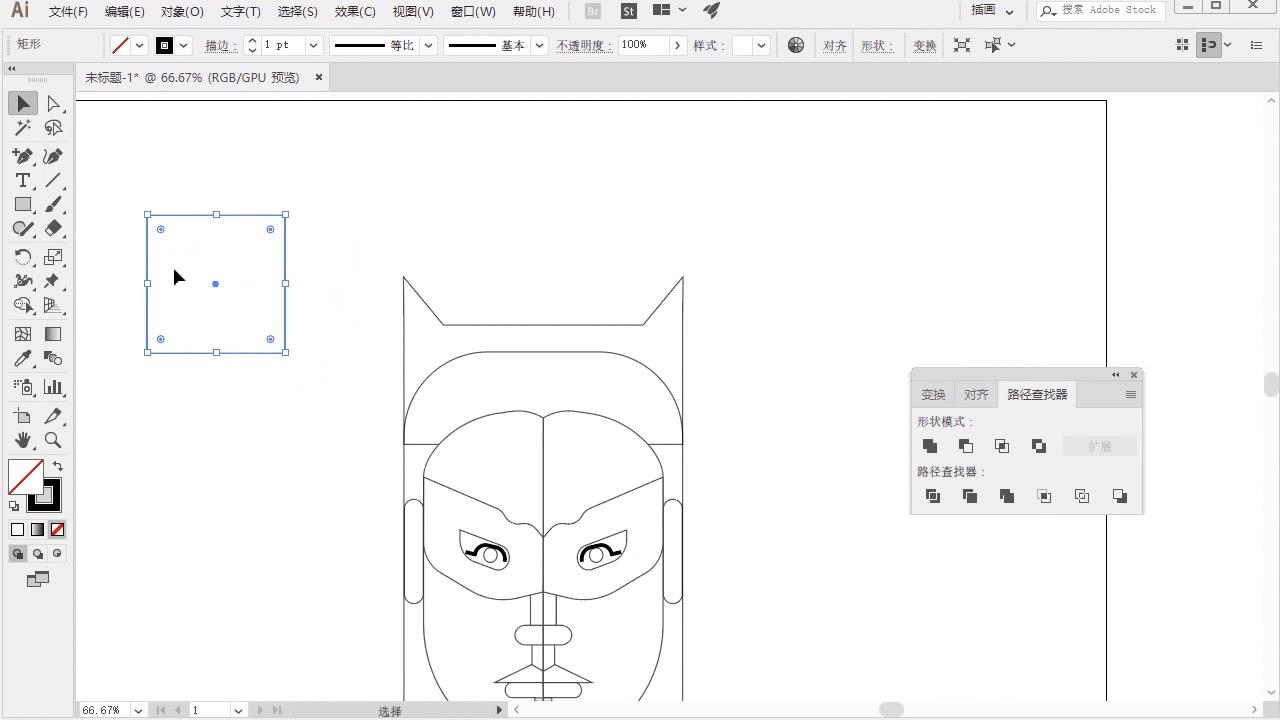Viewport: 1280px width, 720px height.
Task: Set paint mode to Gradient
Action: (x=37, y=530)
